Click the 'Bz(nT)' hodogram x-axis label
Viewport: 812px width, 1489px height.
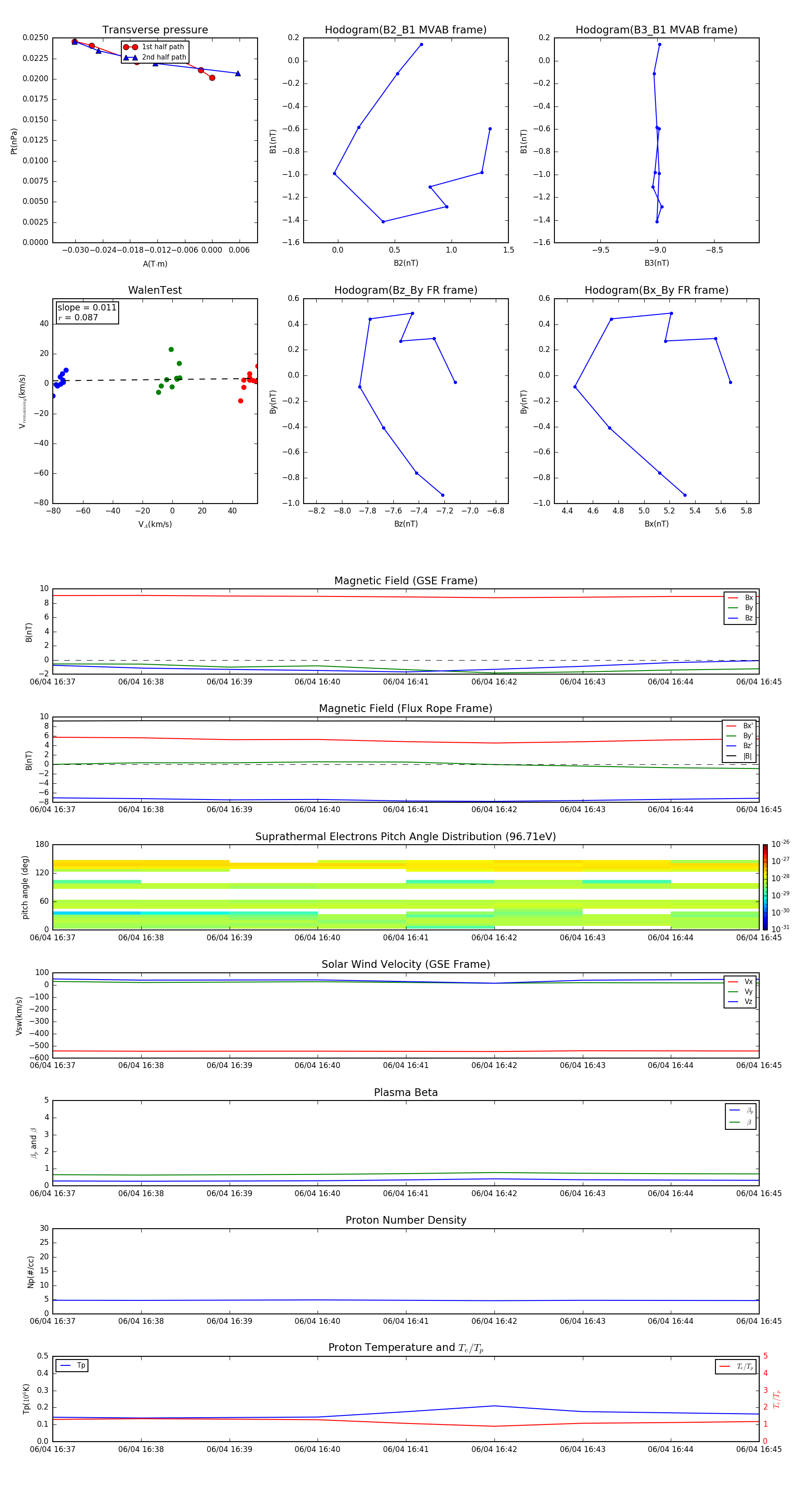406,524
